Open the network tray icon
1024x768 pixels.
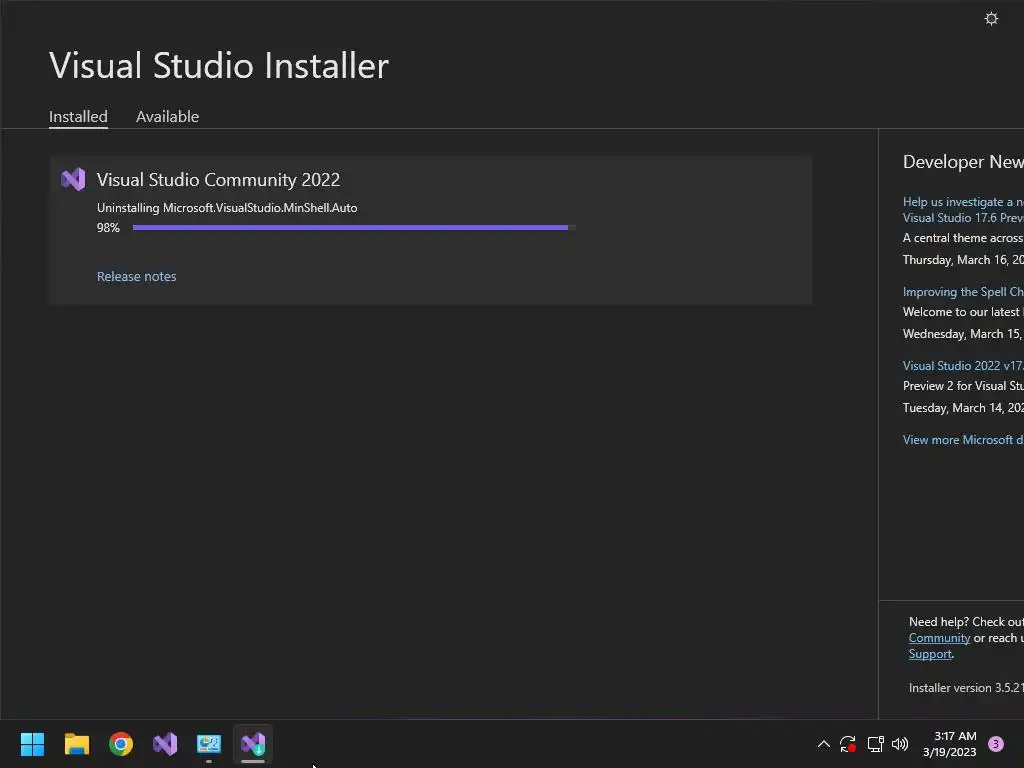coord(875,744)
